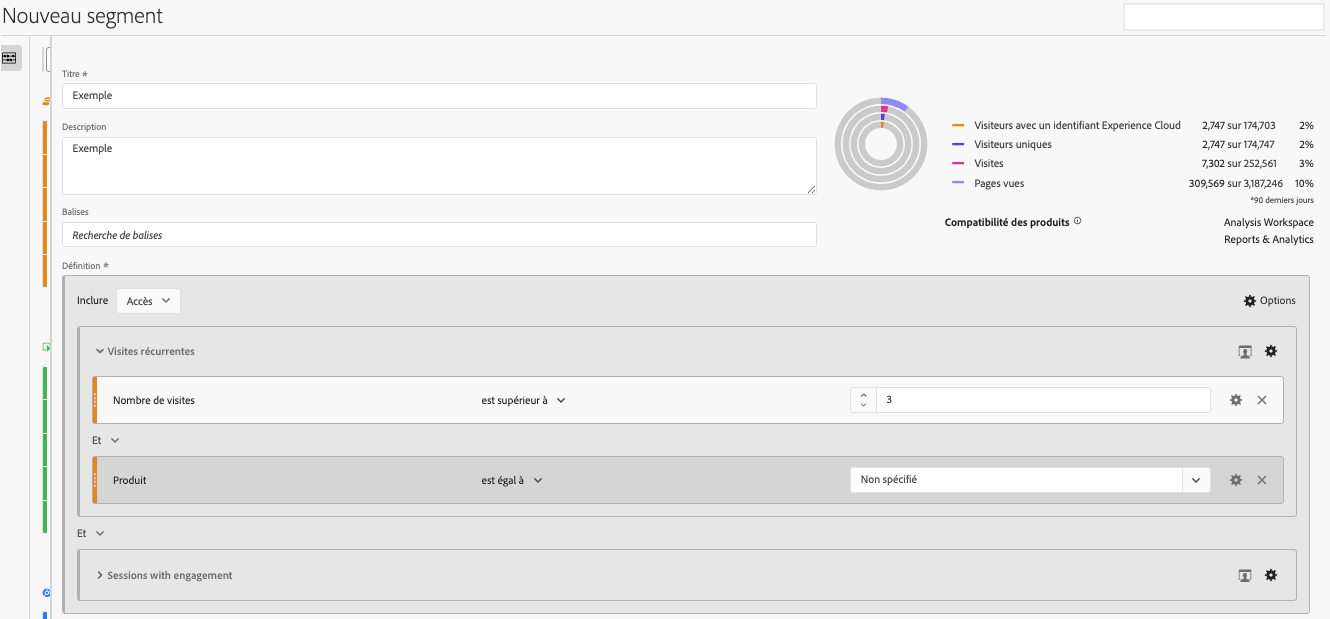The image size is (1330, 619).
Task: Click the audience icon in Visites récurrentes header
Action: click(x=1245, y=351)
